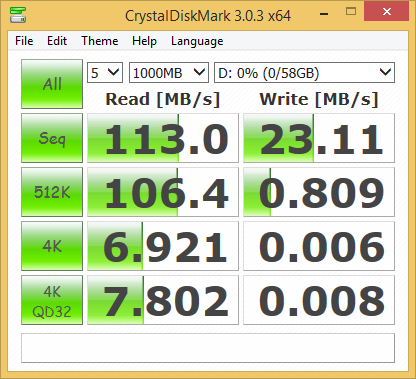Close the CrystalDiskMark window
Screen dimensions: 416x379
(387, 12)
